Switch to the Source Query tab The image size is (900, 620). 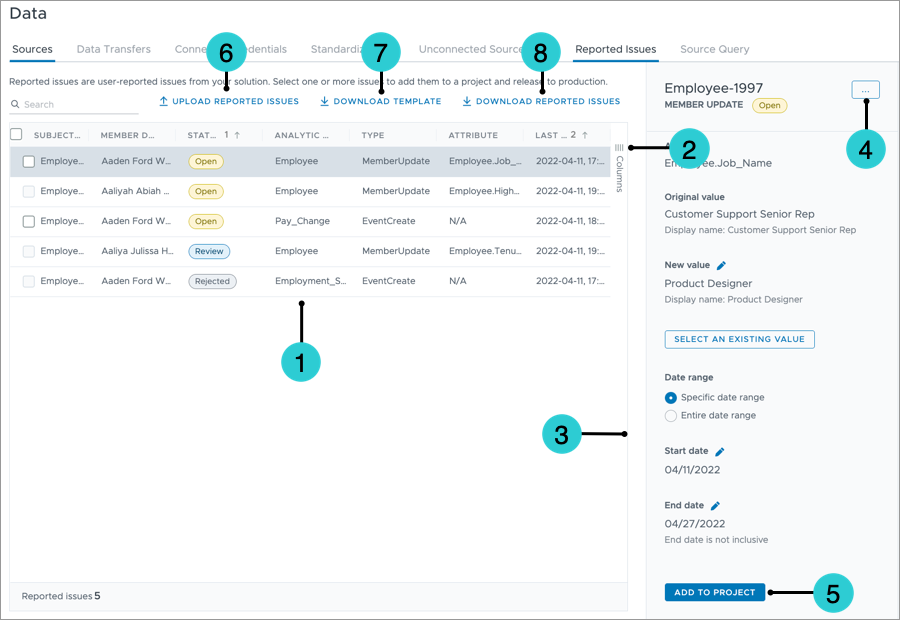(x=714, y=49)
